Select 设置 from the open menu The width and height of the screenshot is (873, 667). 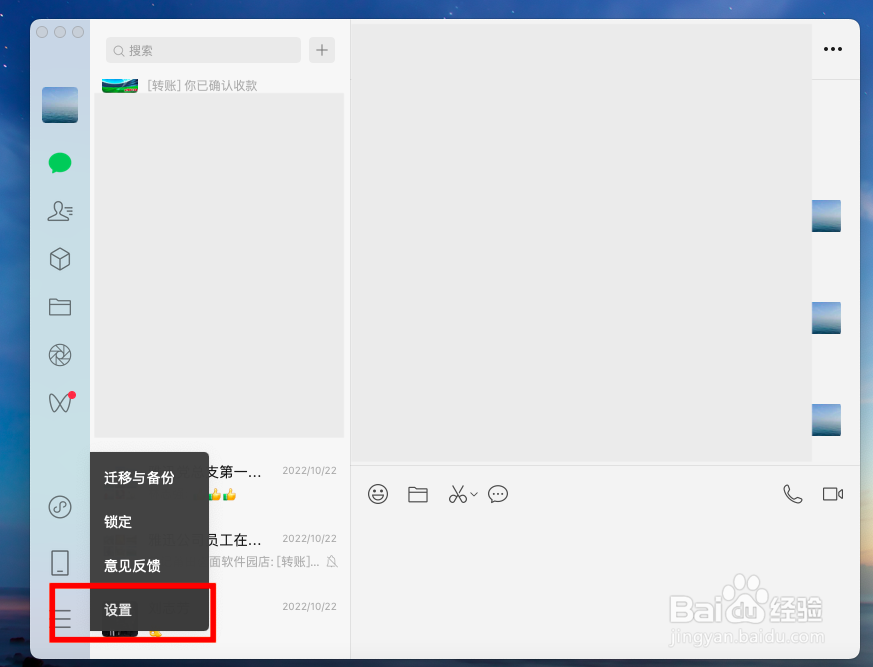click(x=117, y=609)
